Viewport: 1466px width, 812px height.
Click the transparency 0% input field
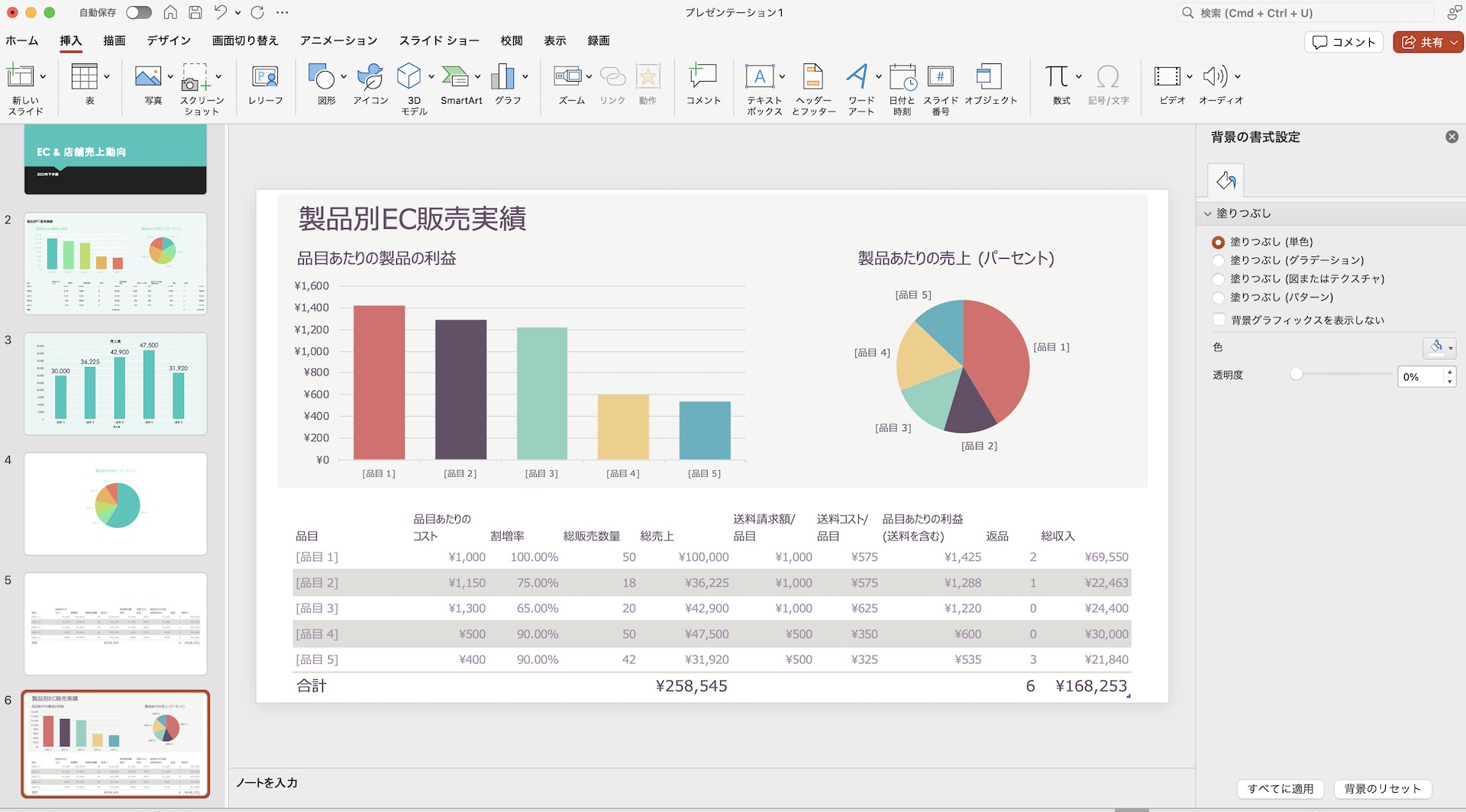pos(1420,376)
